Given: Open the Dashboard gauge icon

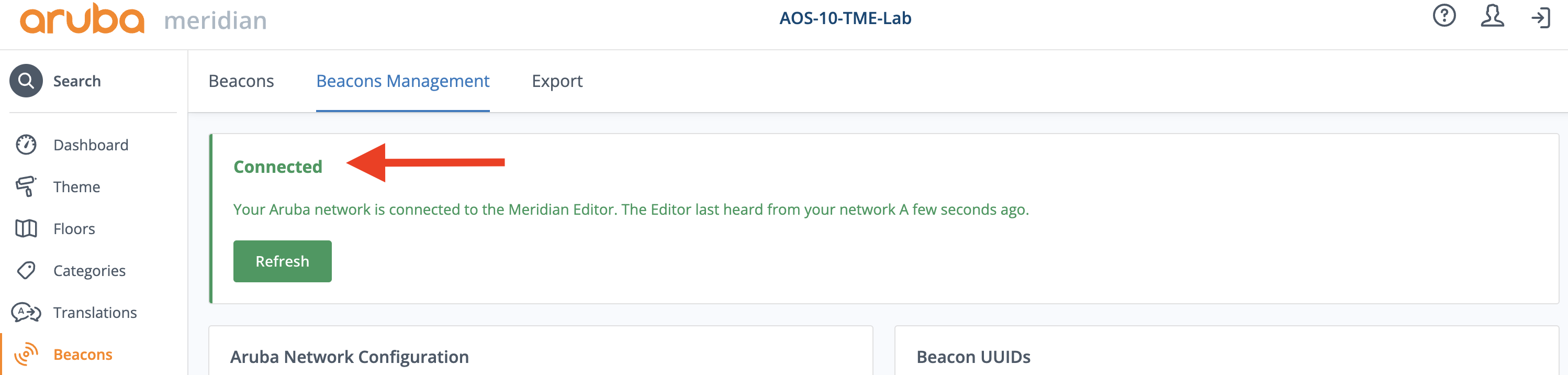Looking at the screenshot, I should (26, 145).
